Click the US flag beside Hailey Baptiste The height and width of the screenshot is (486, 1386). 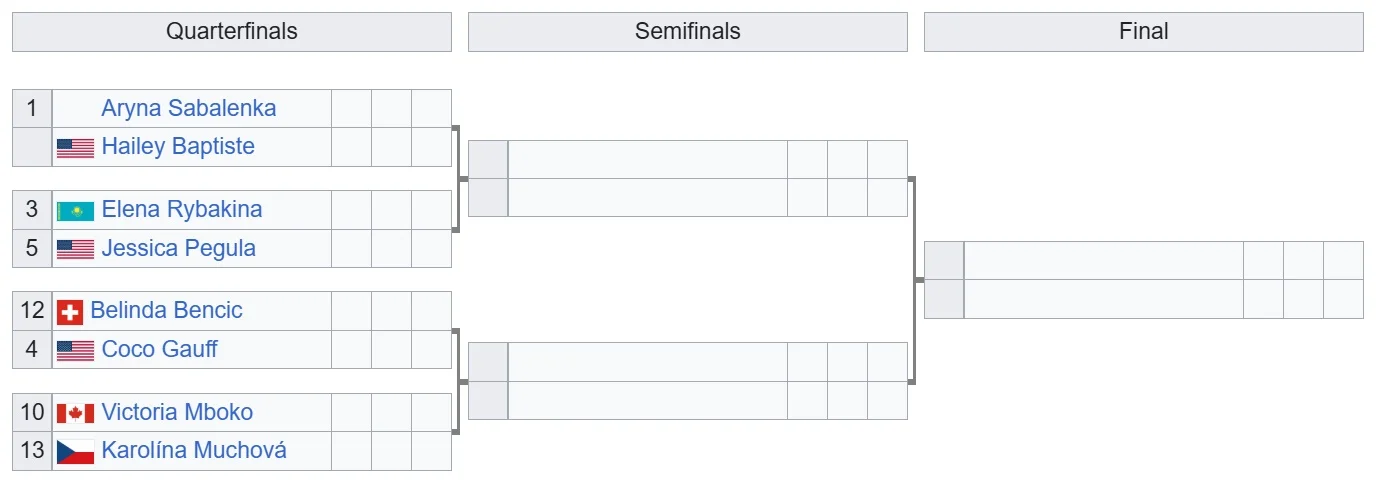pos(75,148)
